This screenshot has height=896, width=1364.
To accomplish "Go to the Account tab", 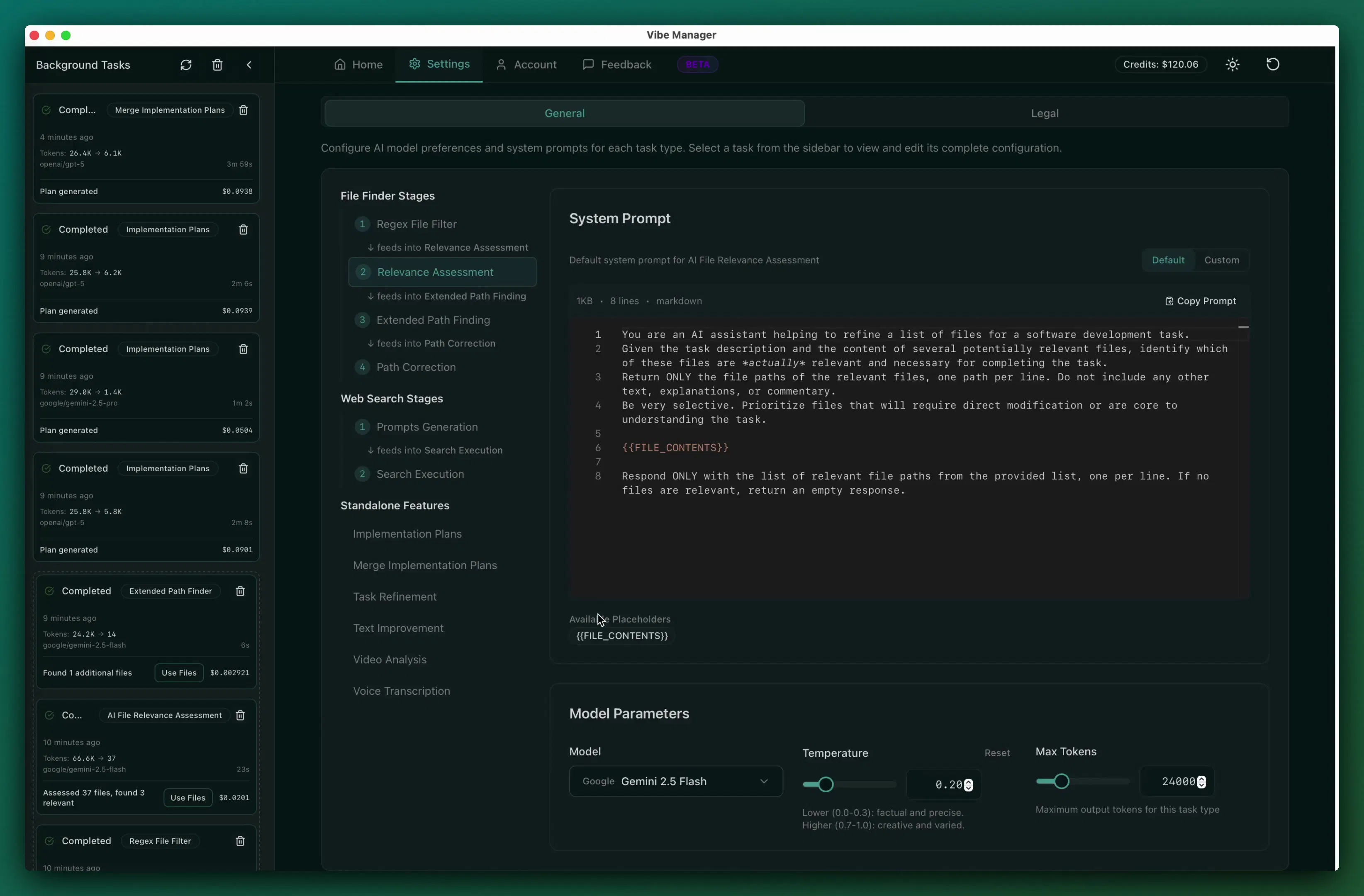I will pyautogui.click(x=526, y=64).
